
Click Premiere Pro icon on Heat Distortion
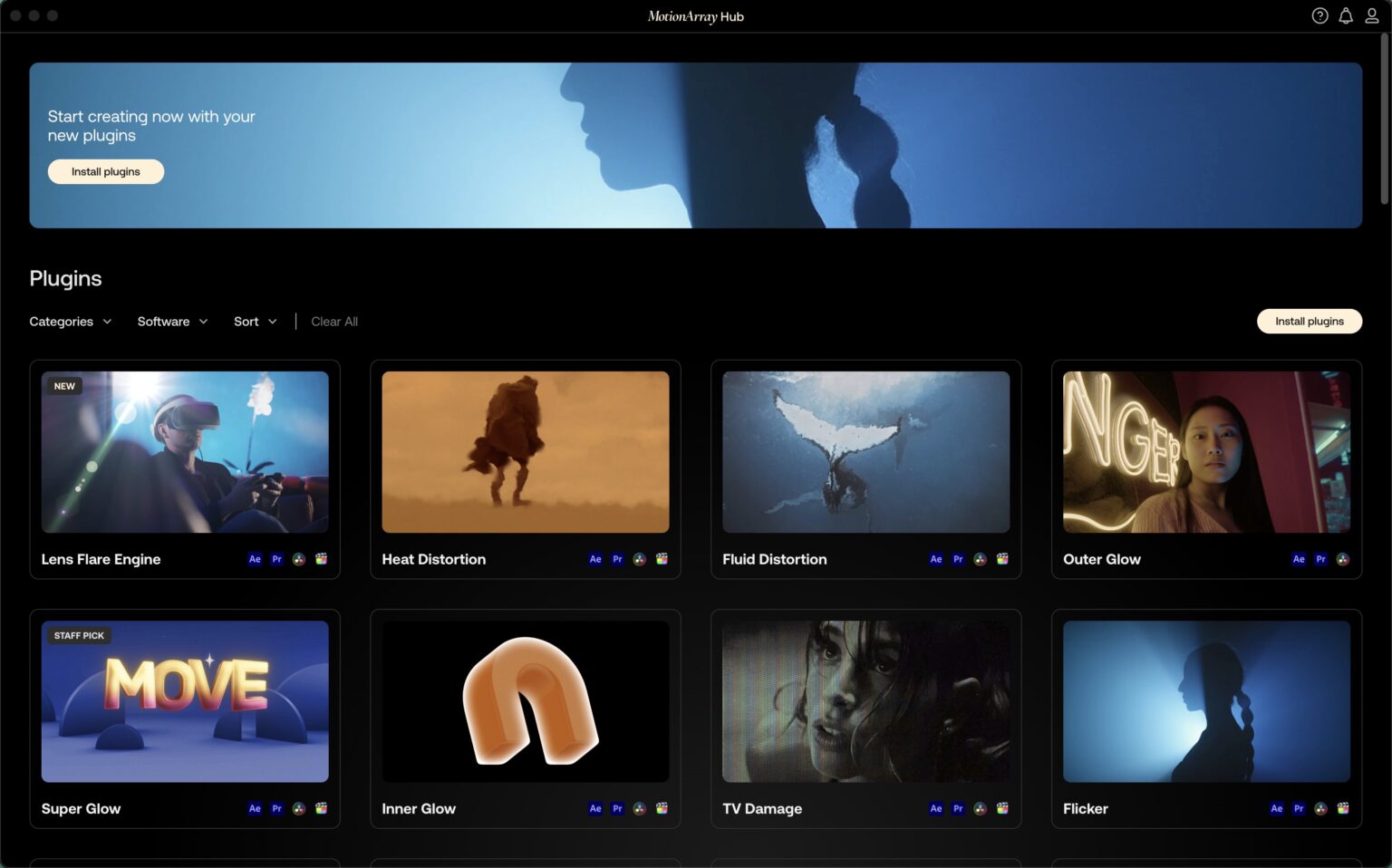(617, 559)
